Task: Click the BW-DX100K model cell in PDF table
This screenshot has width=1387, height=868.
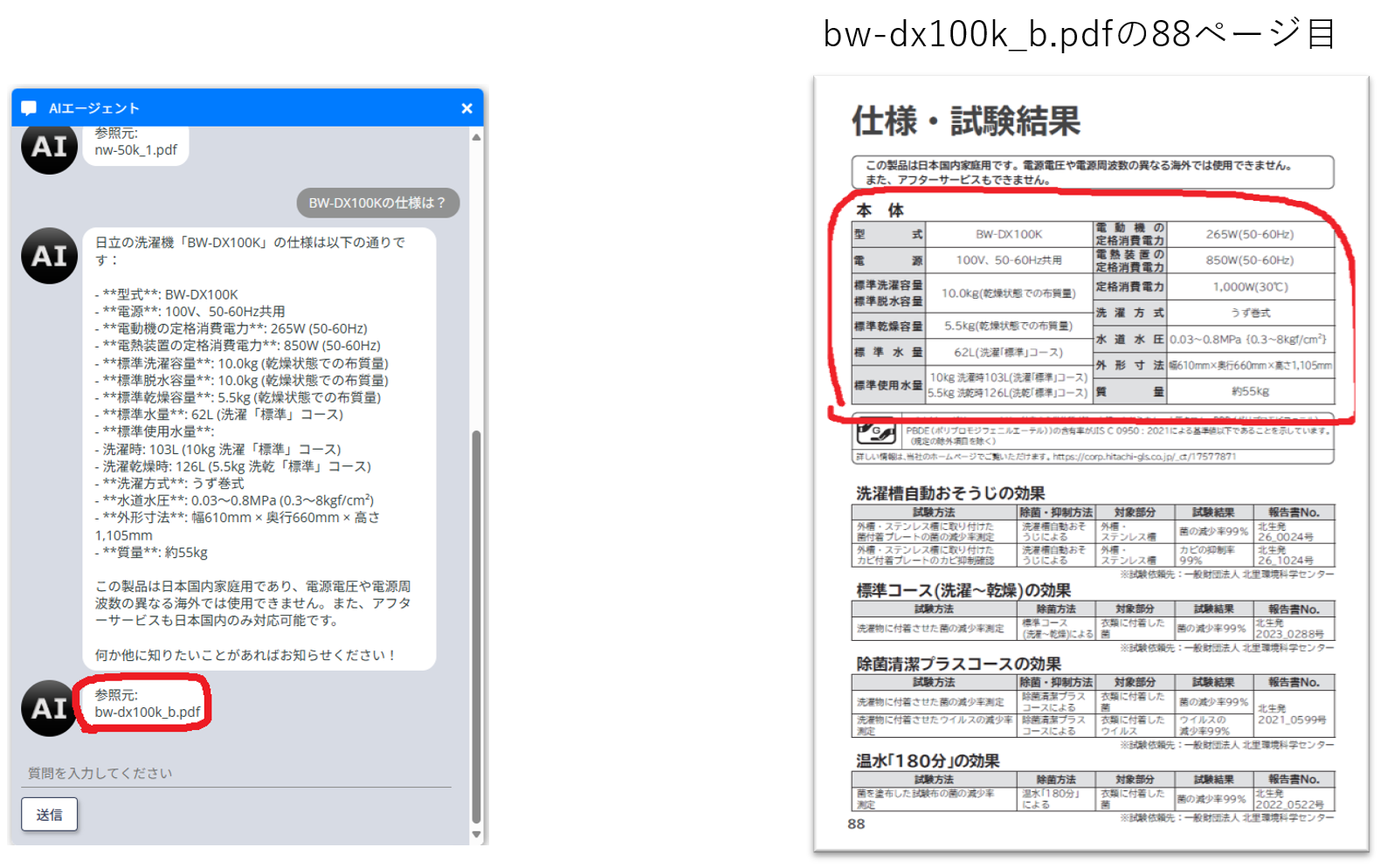Action: 1009,234
